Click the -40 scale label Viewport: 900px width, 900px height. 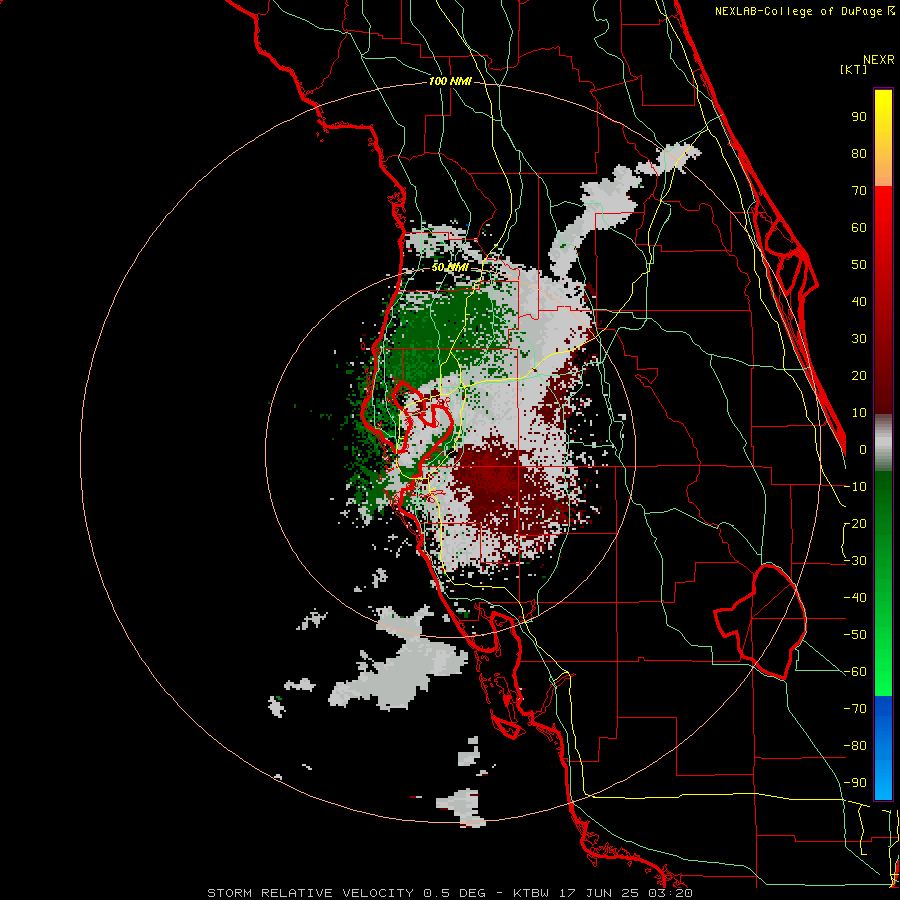coord(855,598)
